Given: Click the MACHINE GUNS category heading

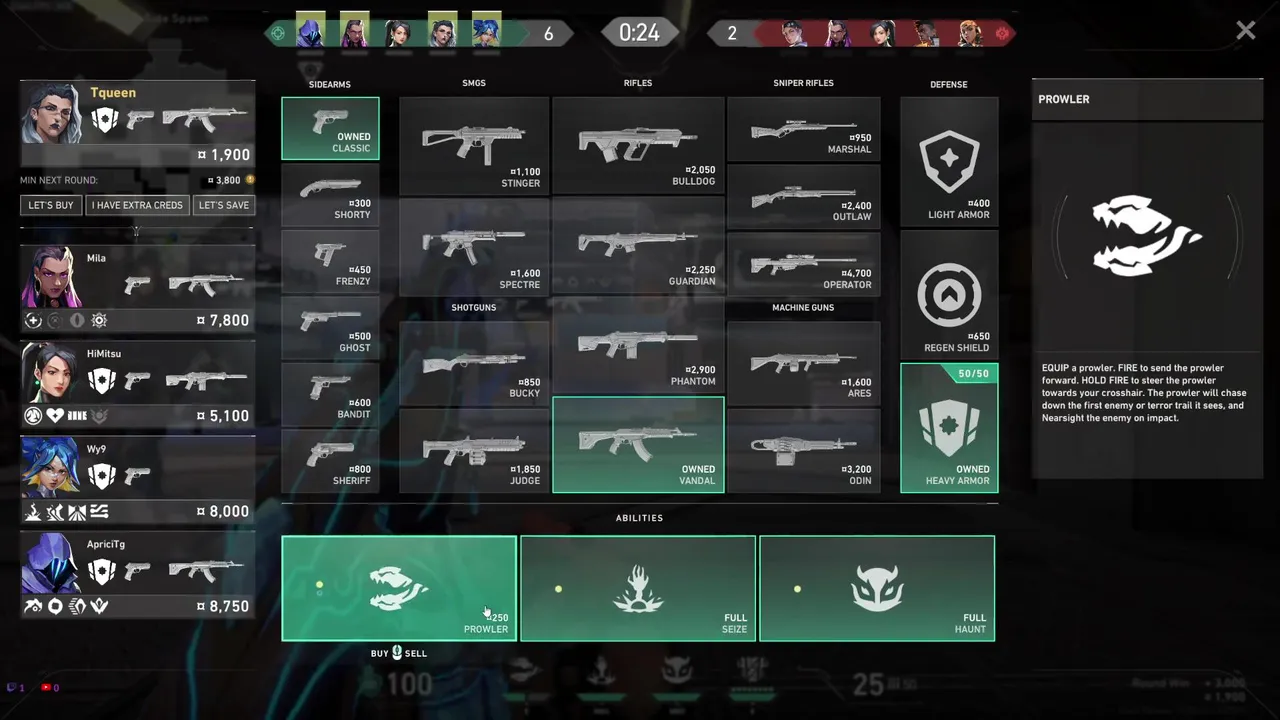Looking at the screenshot, I should pyautogui.click(x=803, y=307).
